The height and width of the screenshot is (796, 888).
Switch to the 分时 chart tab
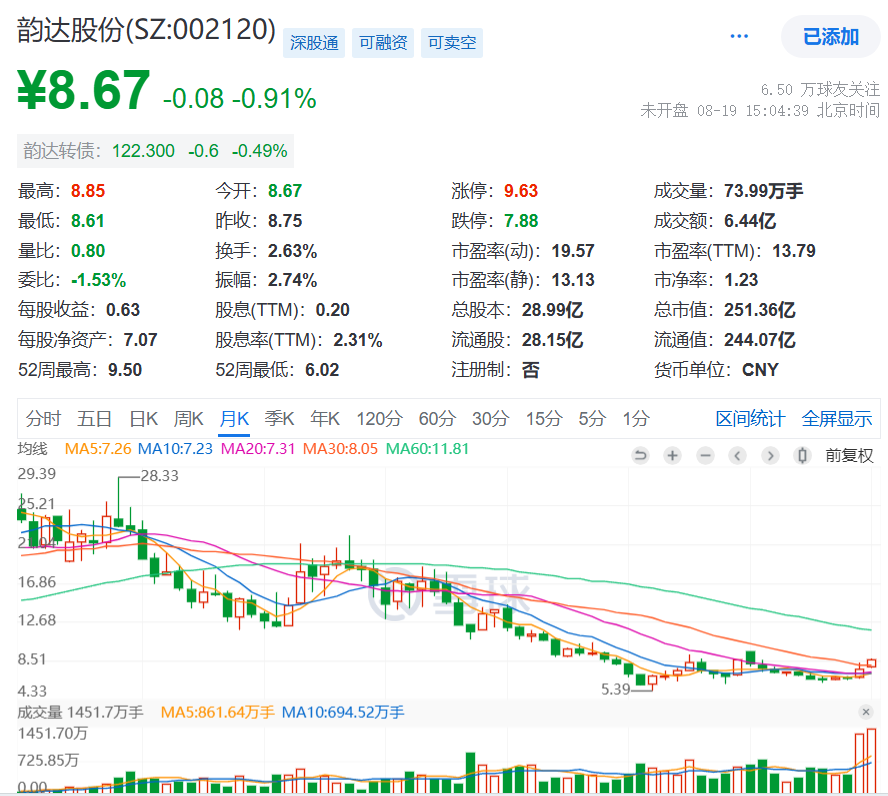(43, 419)
